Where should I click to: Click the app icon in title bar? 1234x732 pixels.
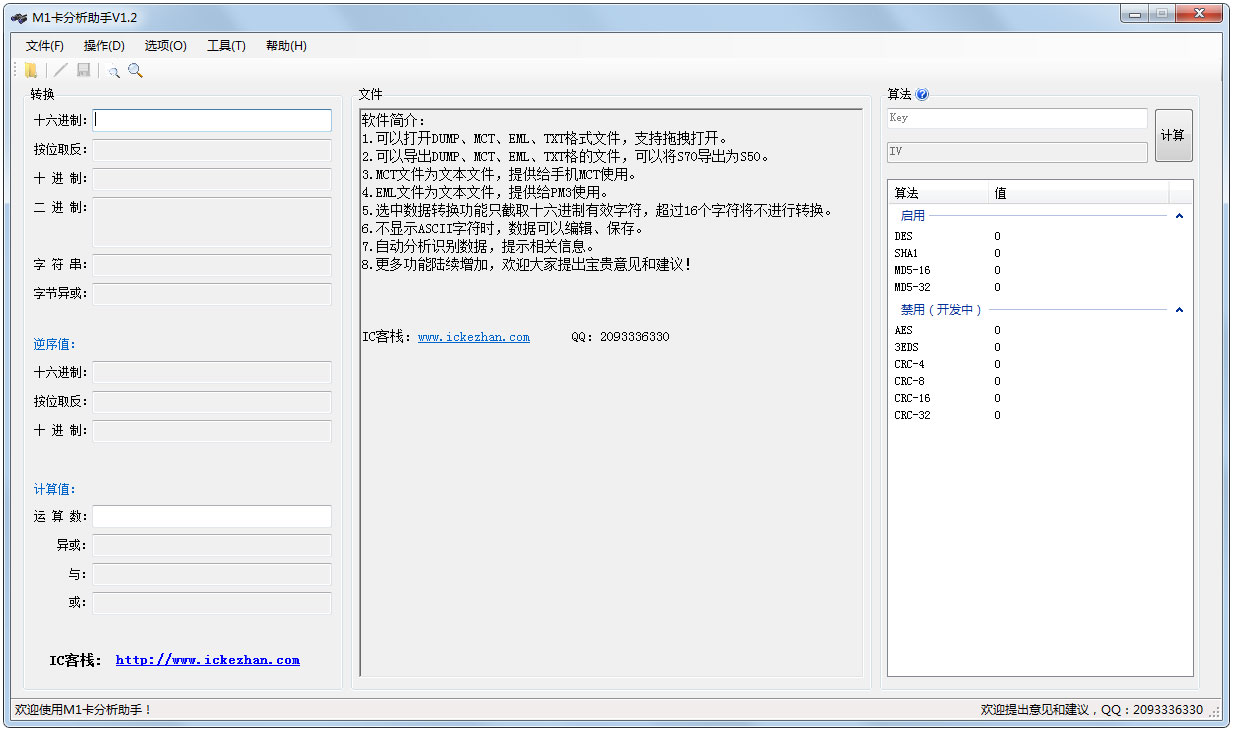click(x=19, y=17)
